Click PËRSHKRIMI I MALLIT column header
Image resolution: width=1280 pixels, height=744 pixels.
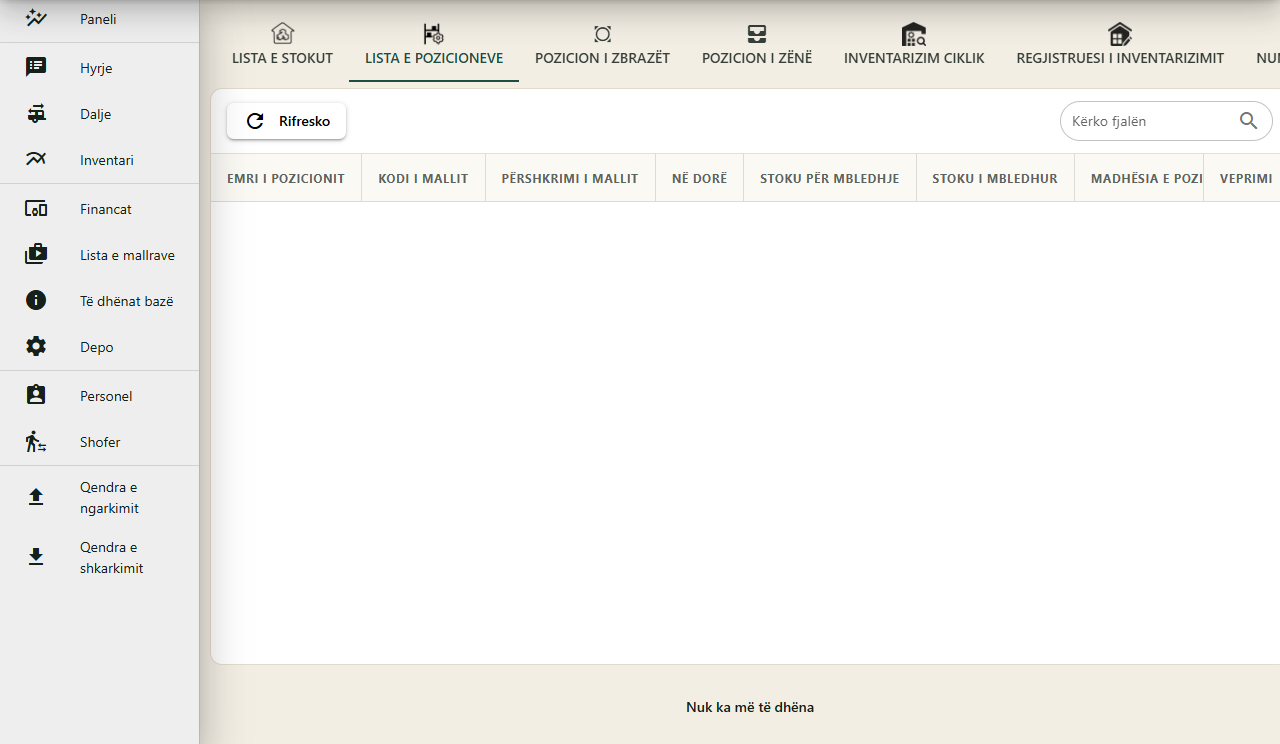(570, 178)
